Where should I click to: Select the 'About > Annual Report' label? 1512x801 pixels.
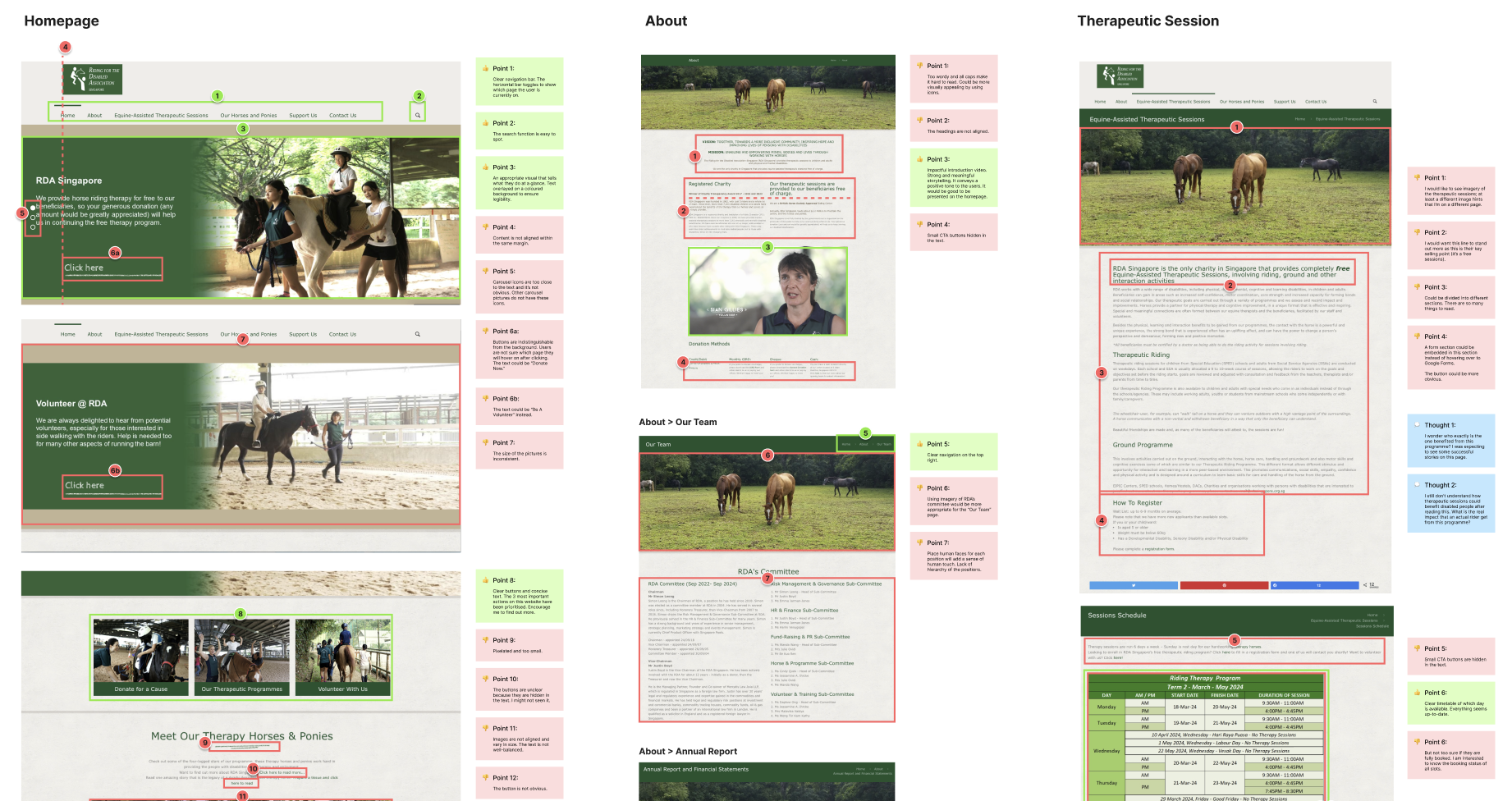[688, 751]
